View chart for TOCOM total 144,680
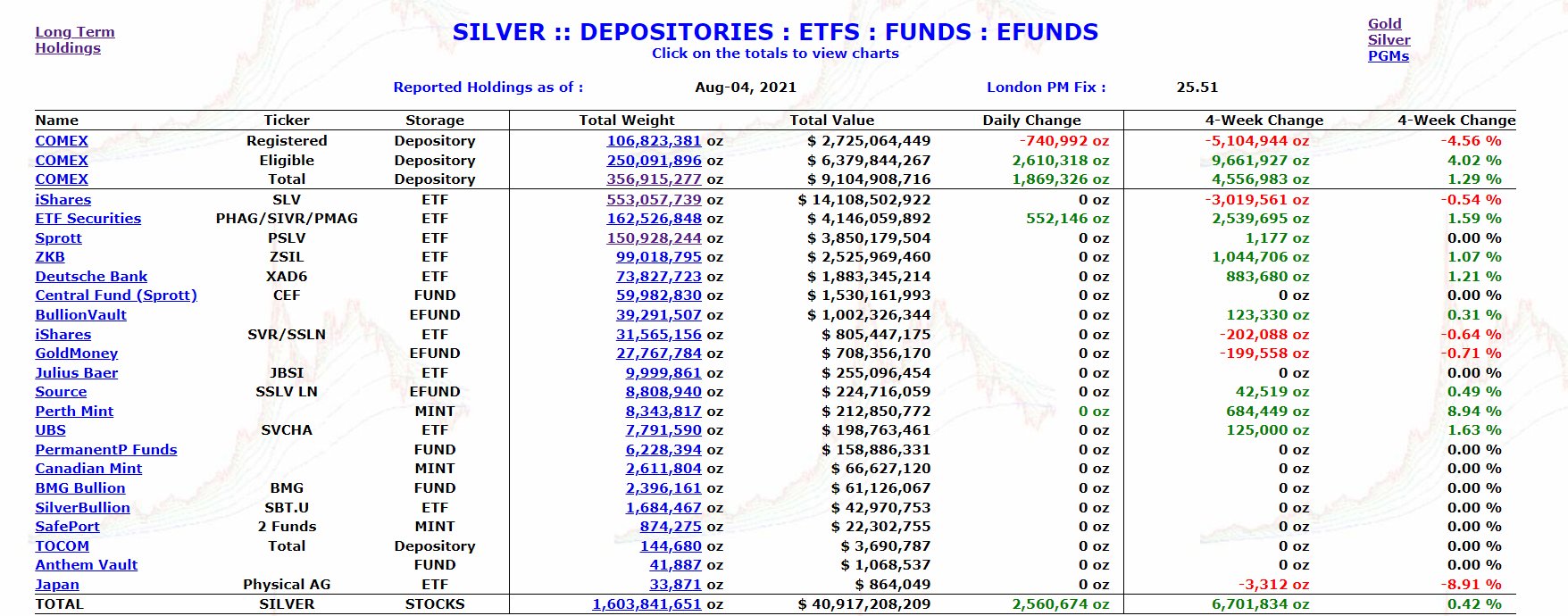 [671, 546]
